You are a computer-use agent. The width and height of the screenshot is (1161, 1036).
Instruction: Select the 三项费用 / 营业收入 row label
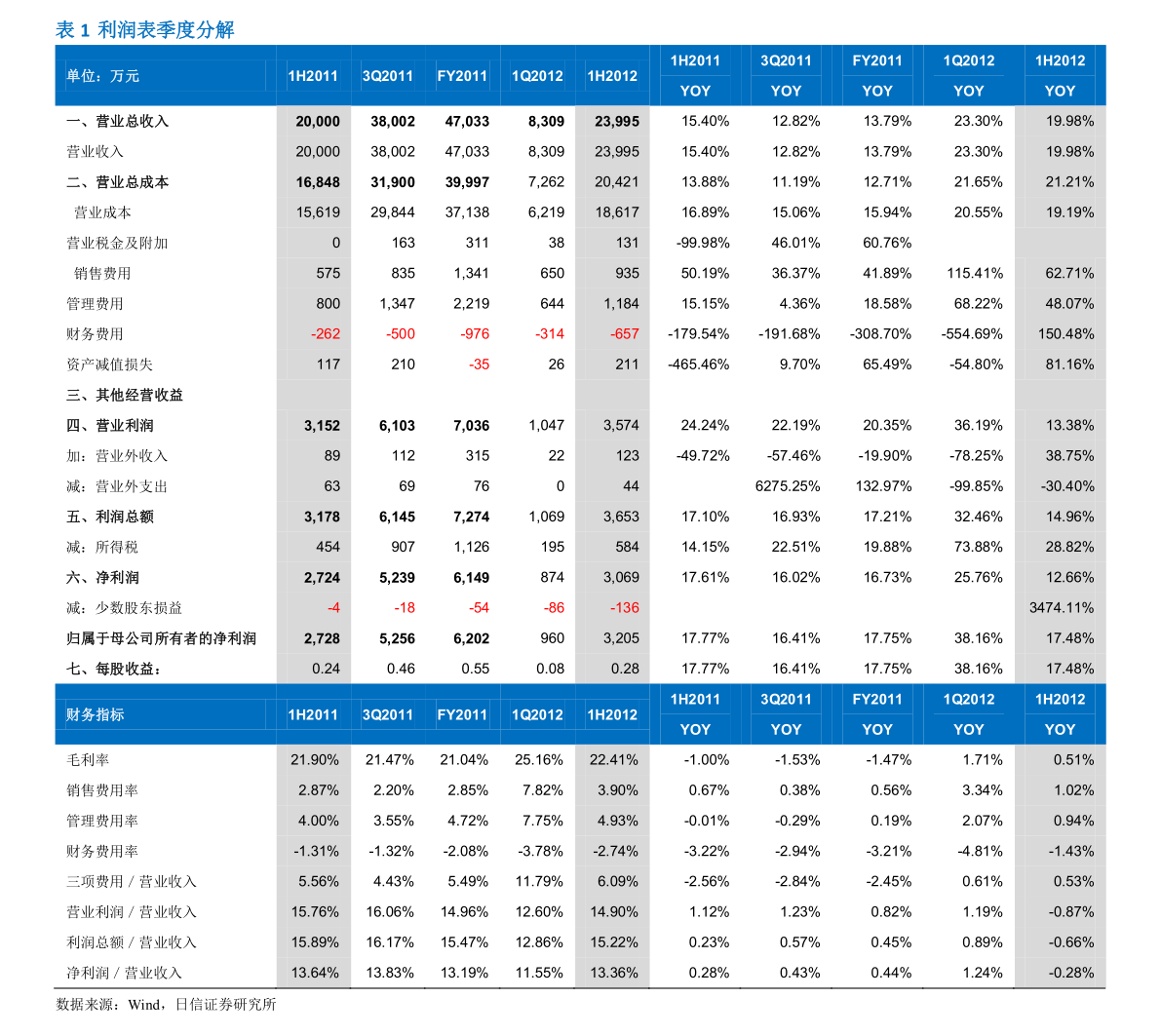pos(131,881)
